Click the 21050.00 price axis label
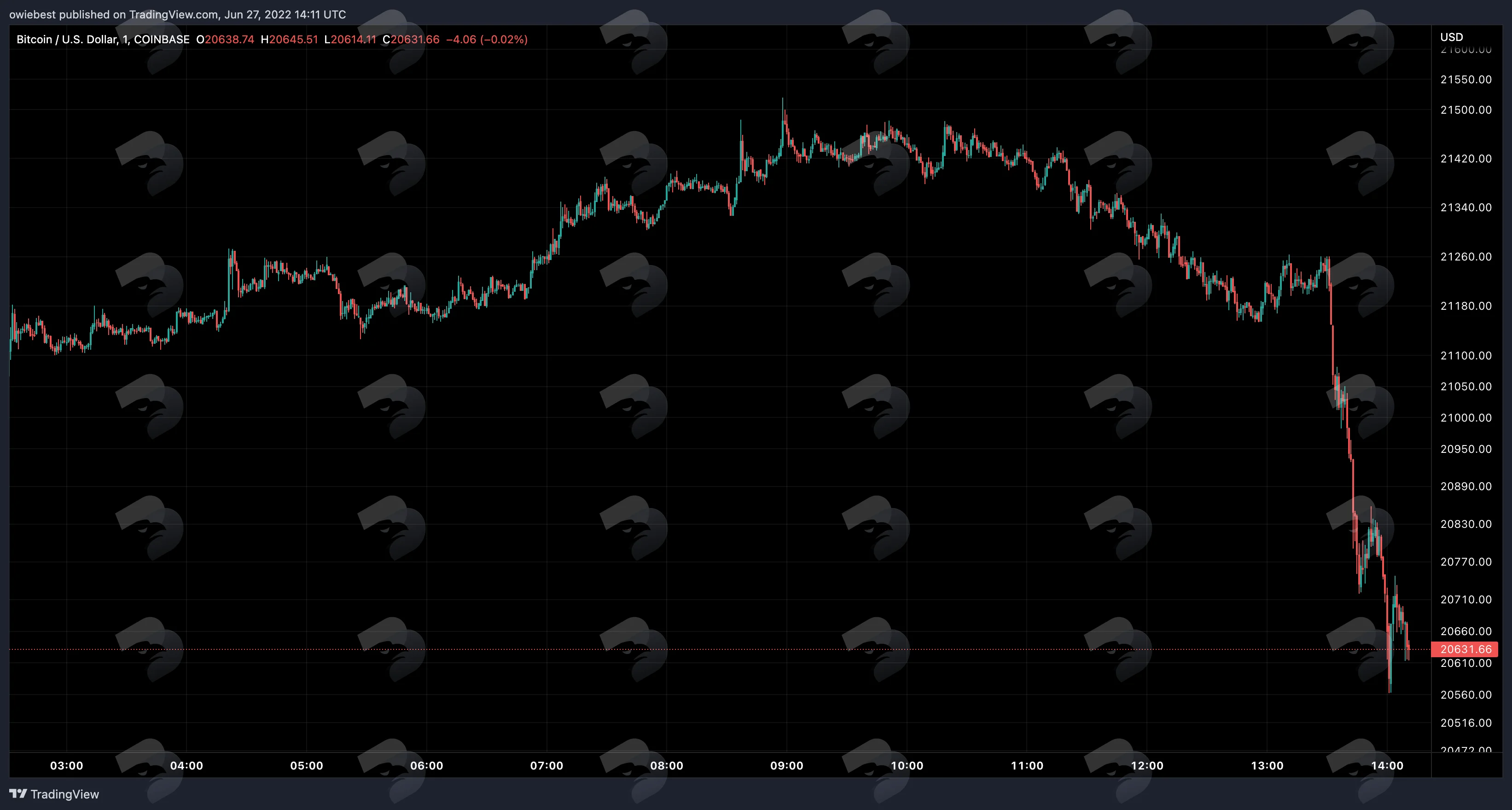1512x810 pixels. coord(1465,386)
